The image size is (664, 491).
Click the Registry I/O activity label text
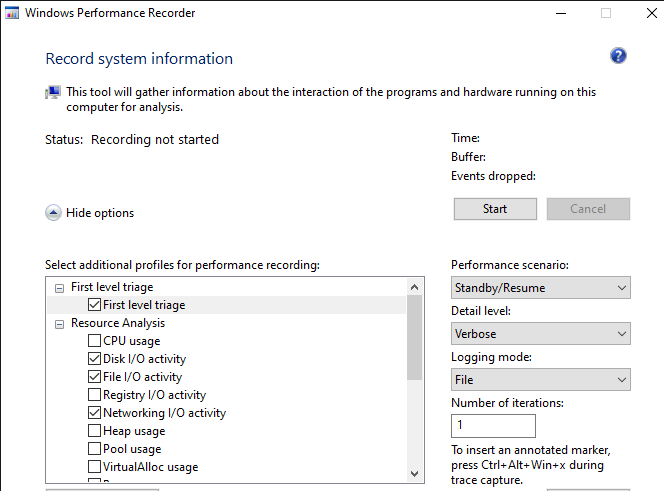pyautogui.click(x=155, y=395)
